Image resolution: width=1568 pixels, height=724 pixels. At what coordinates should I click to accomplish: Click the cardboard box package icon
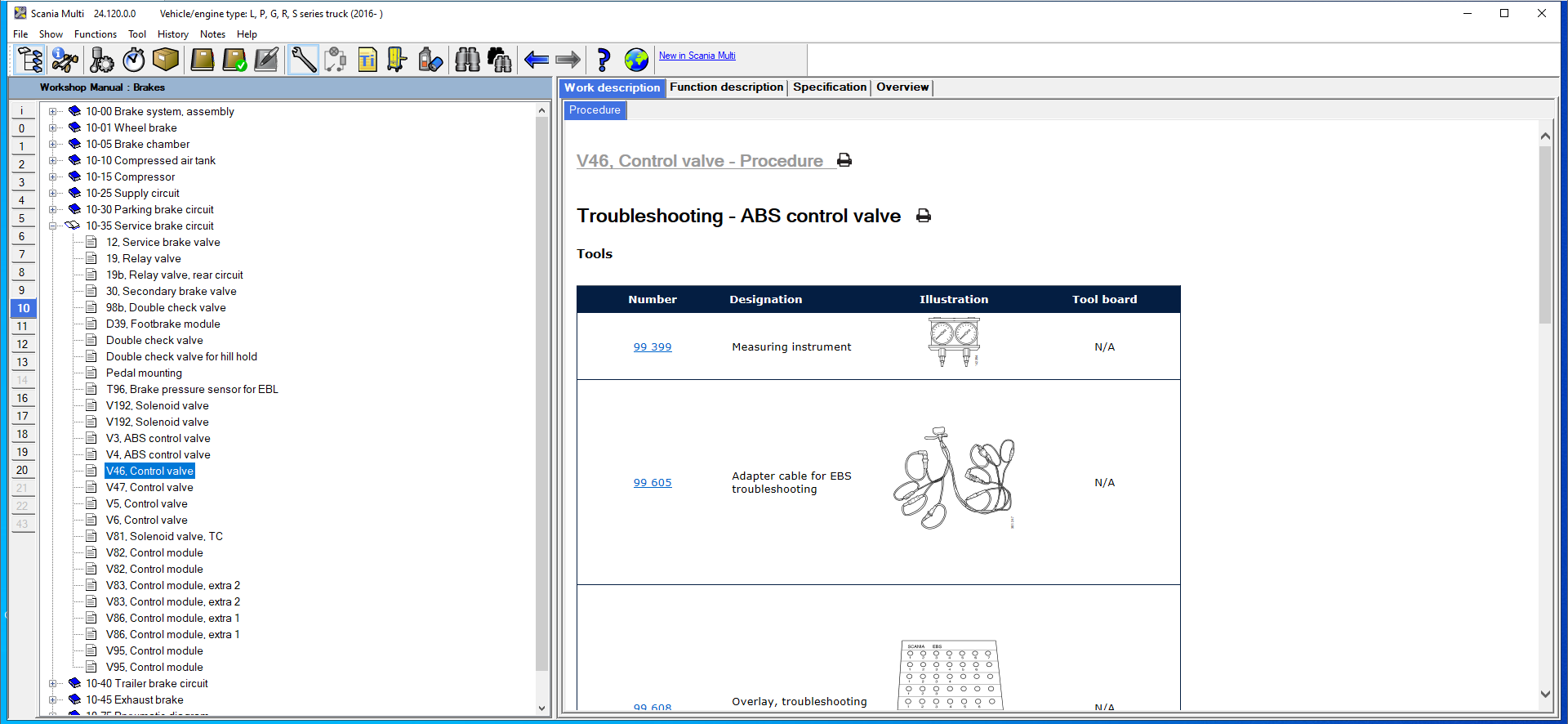pyautogui.click(x=166, y=60)
